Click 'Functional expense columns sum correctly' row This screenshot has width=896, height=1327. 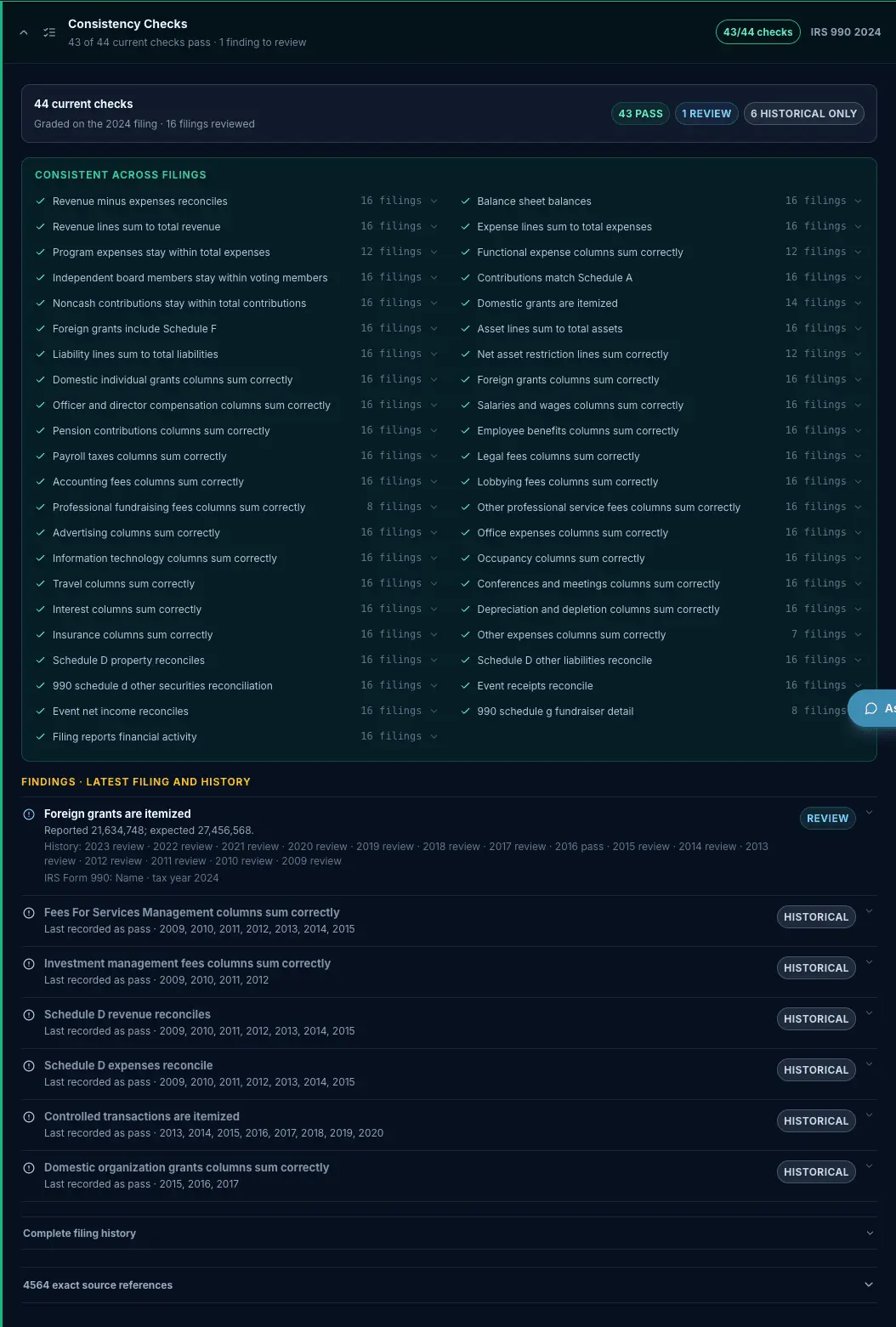click(661, 252)
